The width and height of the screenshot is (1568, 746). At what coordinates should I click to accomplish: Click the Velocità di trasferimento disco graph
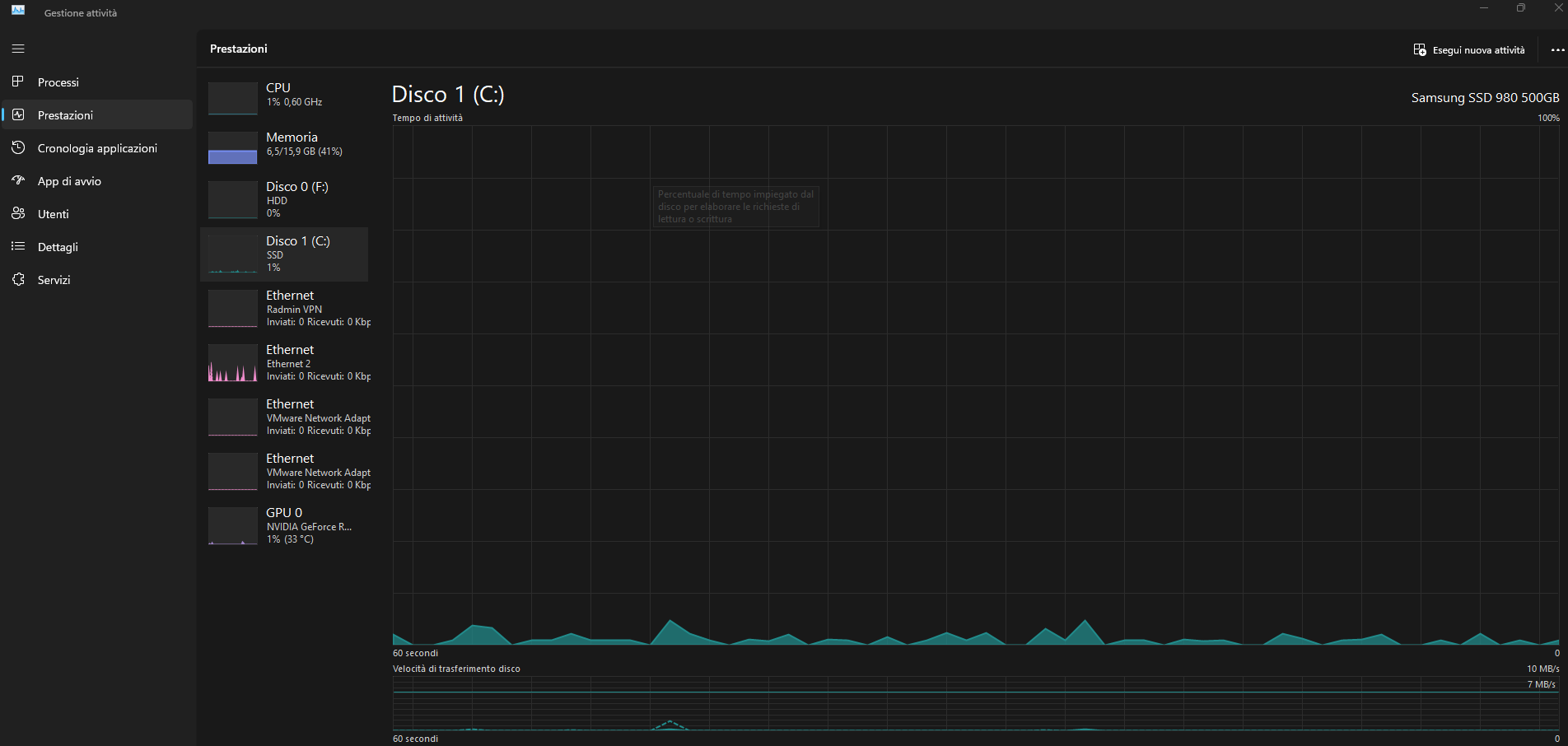point(976,703)
